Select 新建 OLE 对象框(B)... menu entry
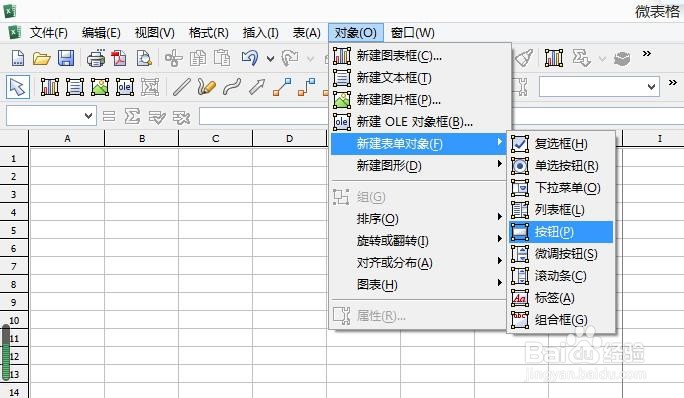The image size is (684, 398). (x=421, y=122)
